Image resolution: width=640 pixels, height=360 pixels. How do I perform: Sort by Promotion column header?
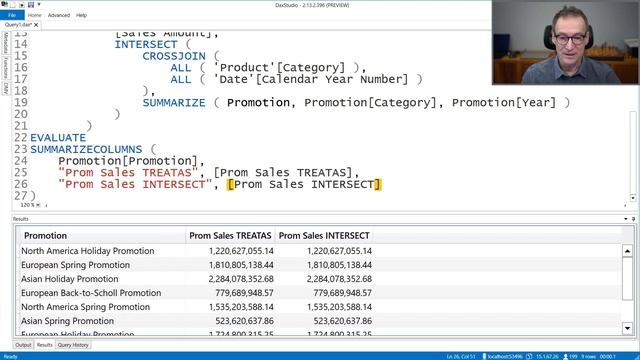[x=101, y=236]
